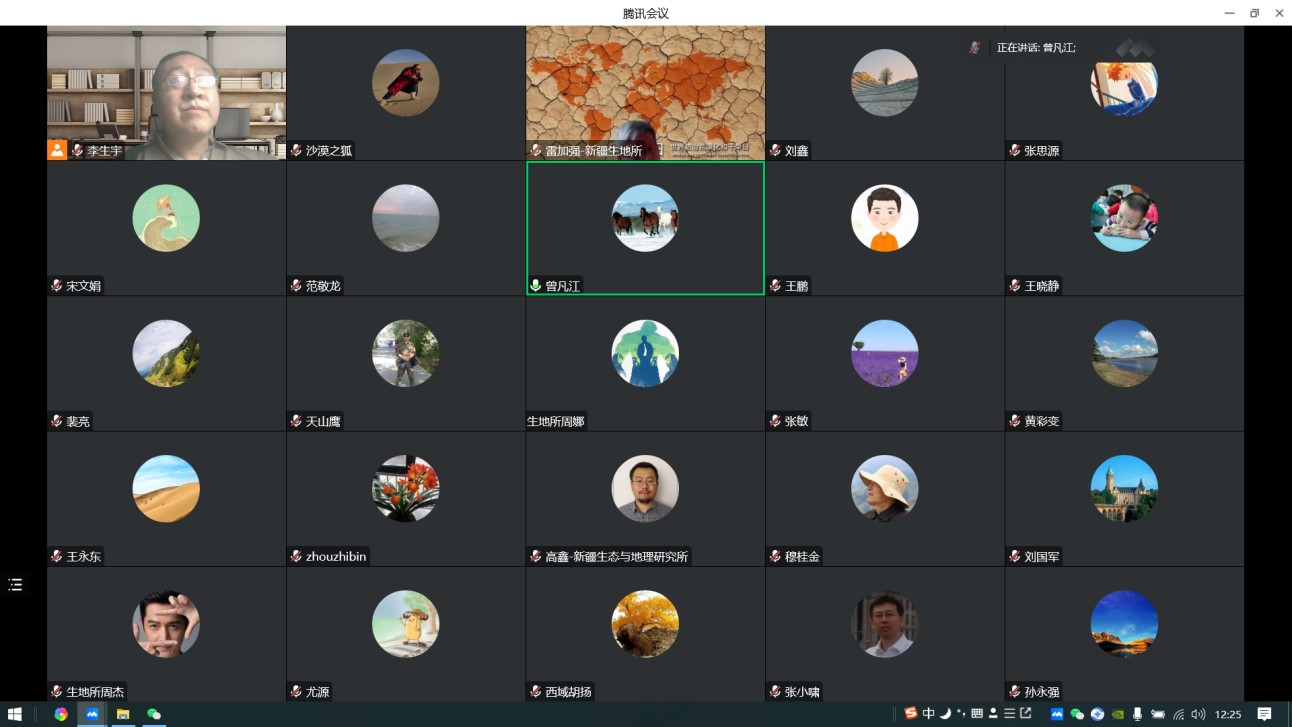Click the host icon beside 李生宇
Viewport: 1292px width, 727px height.
pos(57,150)
